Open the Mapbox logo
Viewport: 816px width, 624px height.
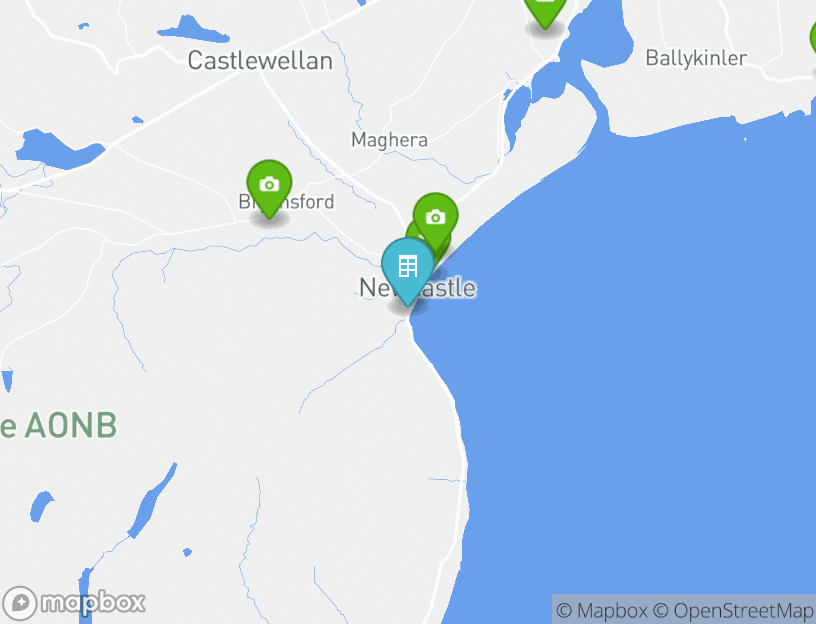tap(73, 603)
